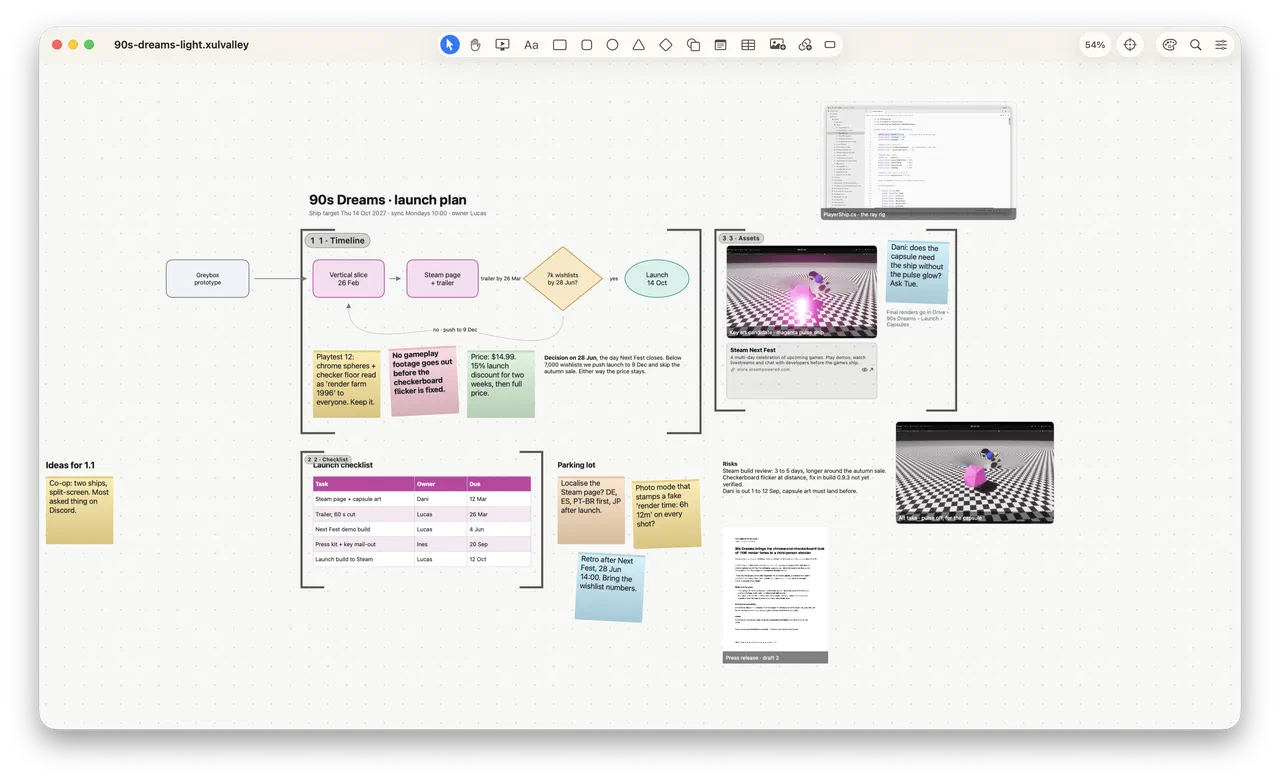
Task: Select the hand pan tool
Action: (x=476, y=45)
